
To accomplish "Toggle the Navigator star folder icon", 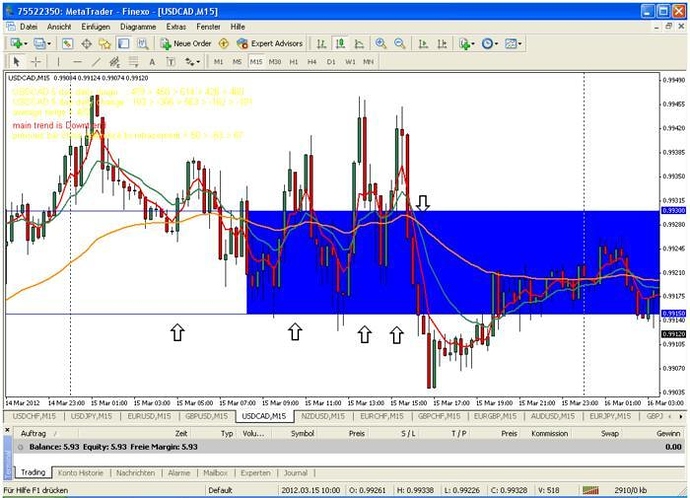I will click(105, 44).
